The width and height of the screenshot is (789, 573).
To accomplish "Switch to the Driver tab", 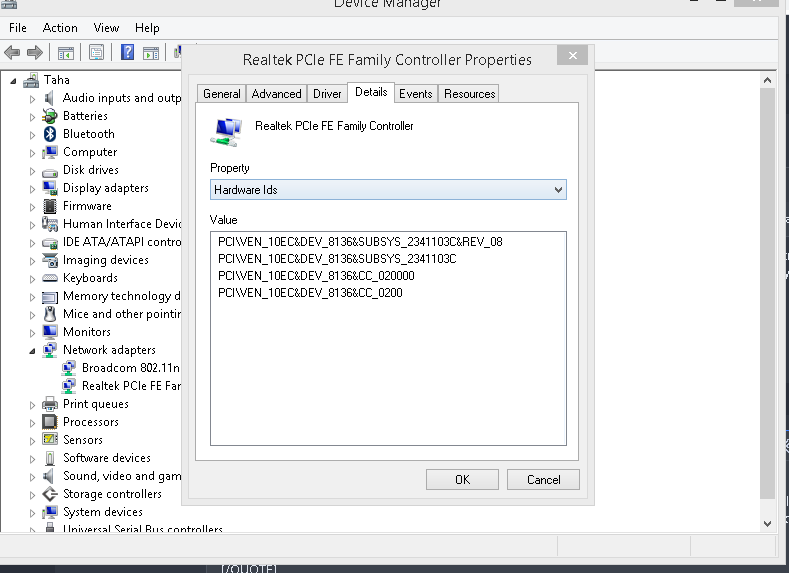I will pyautogui.click(x=327, y=94).
